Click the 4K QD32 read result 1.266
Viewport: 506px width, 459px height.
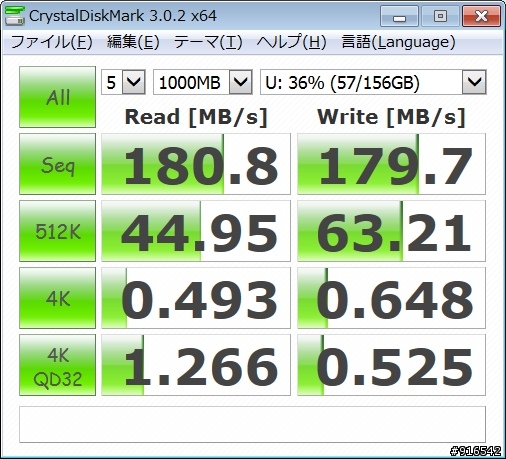(196, 365)
